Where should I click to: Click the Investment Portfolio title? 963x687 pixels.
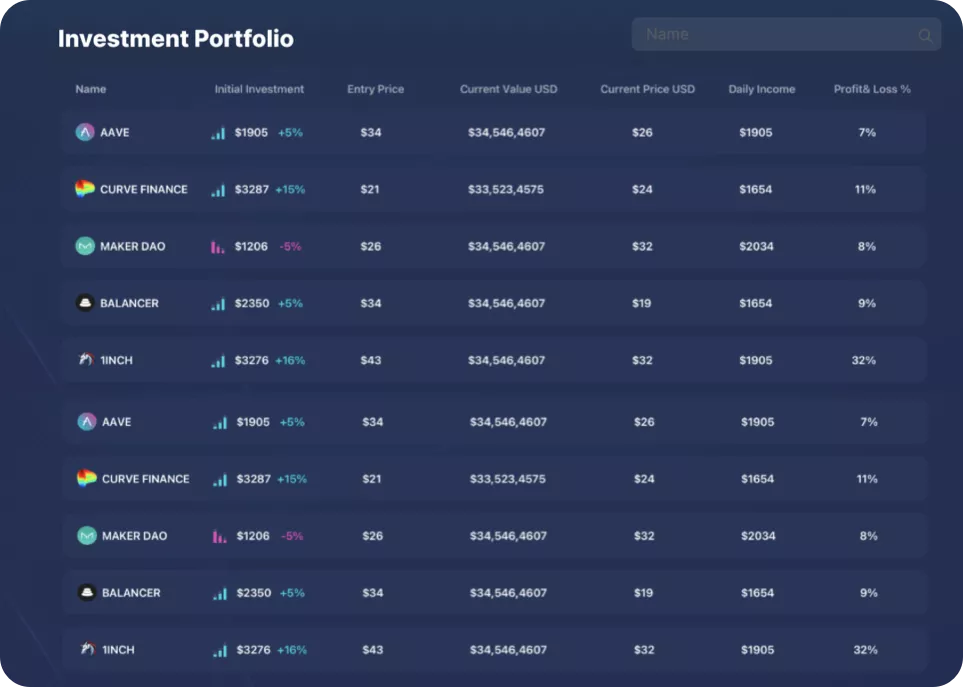(x=176, y=38)
